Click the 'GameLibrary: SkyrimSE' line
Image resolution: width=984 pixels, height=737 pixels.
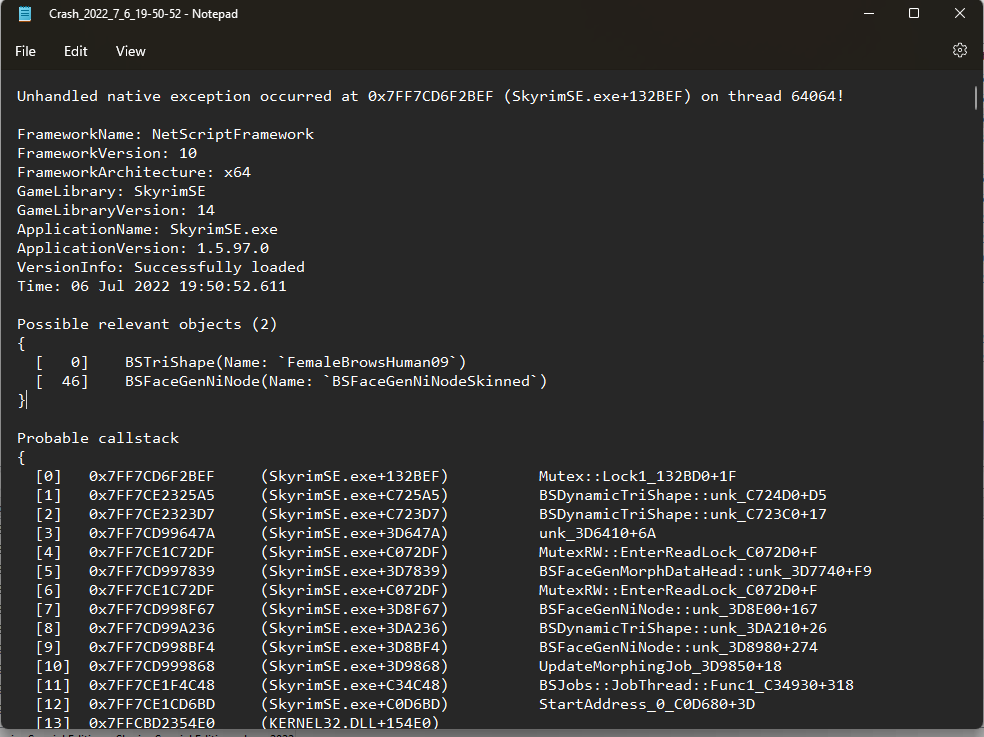click(x=111, y=191)
